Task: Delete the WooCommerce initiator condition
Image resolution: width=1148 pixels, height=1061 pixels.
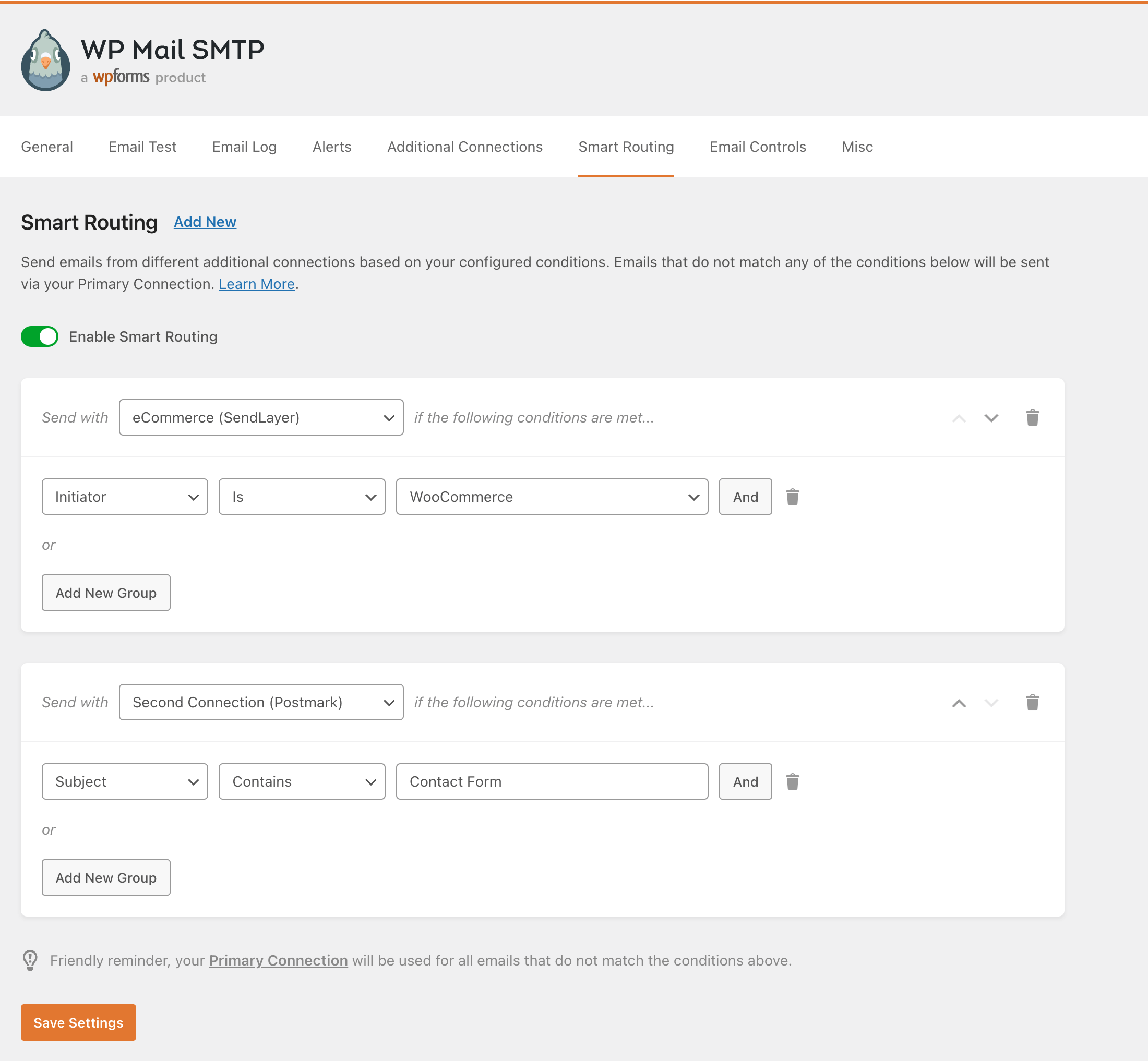Action: [x=792, y=497]
